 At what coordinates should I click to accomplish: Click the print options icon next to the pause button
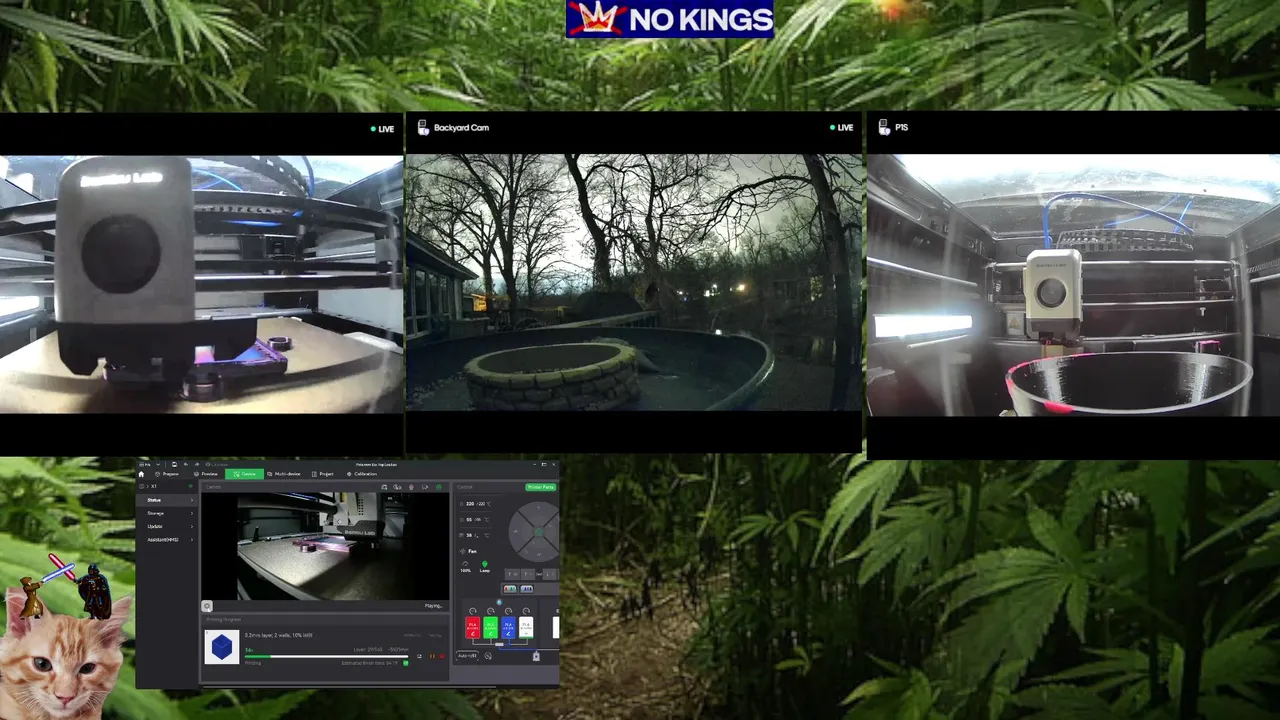click(419, 656)
